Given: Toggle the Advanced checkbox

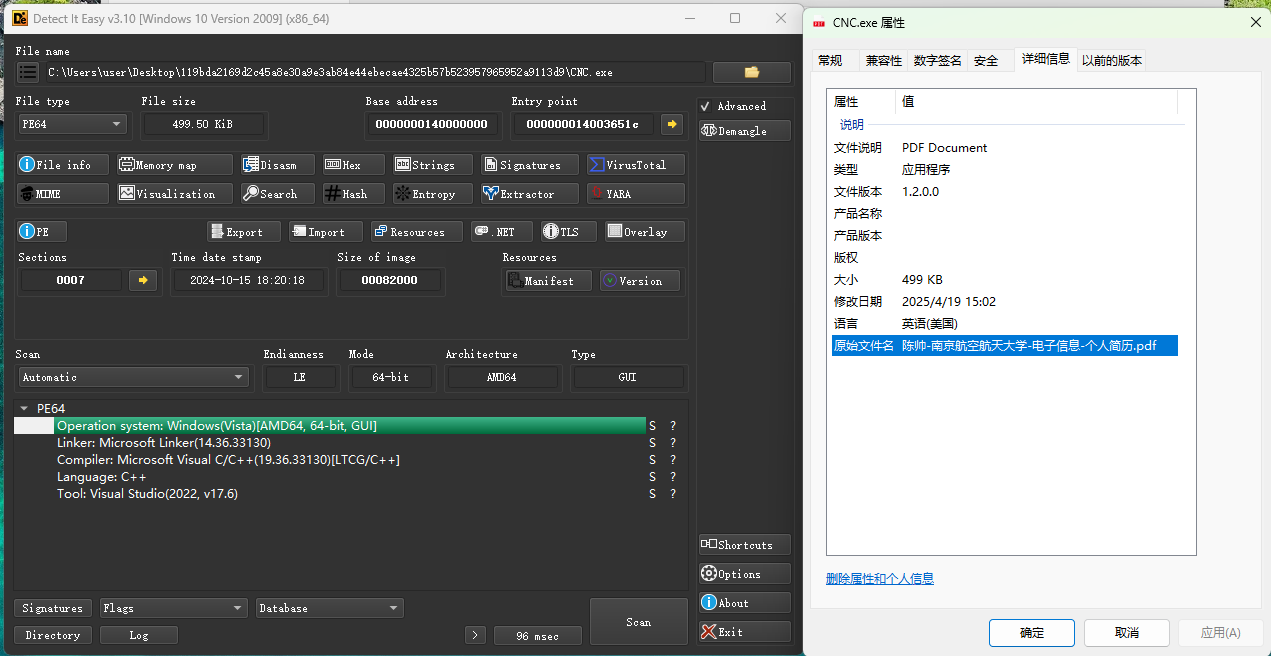Looking at the screenshot, I should (706, 106).
